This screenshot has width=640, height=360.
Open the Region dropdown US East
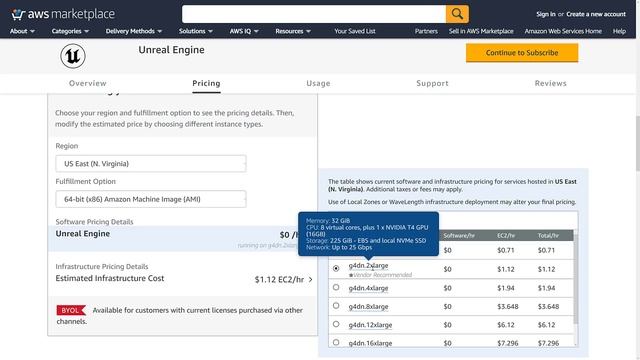[151, 164]
